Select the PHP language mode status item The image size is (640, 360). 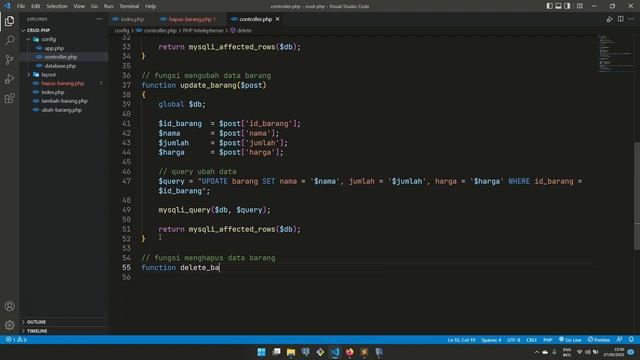[x=548, y=340]
